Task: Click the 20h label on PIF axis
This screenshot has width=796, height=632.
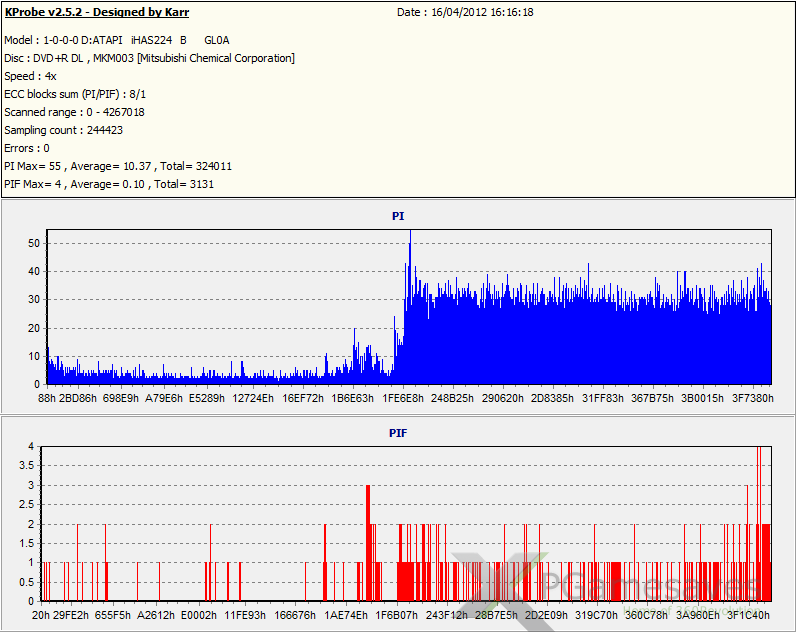Action: coord(40,615)
